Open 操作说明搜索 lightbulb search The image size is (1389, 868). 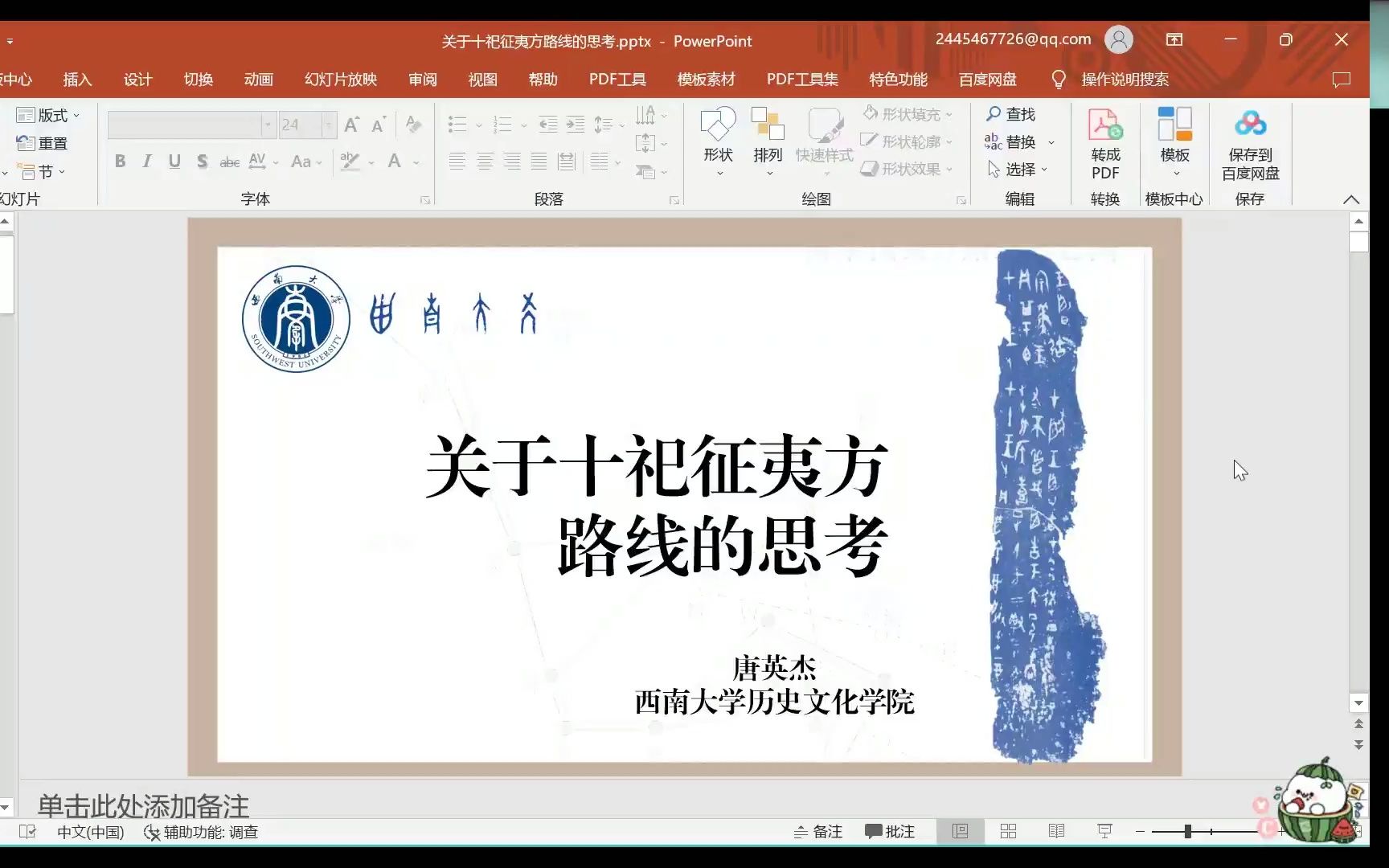coord(1109,80)
